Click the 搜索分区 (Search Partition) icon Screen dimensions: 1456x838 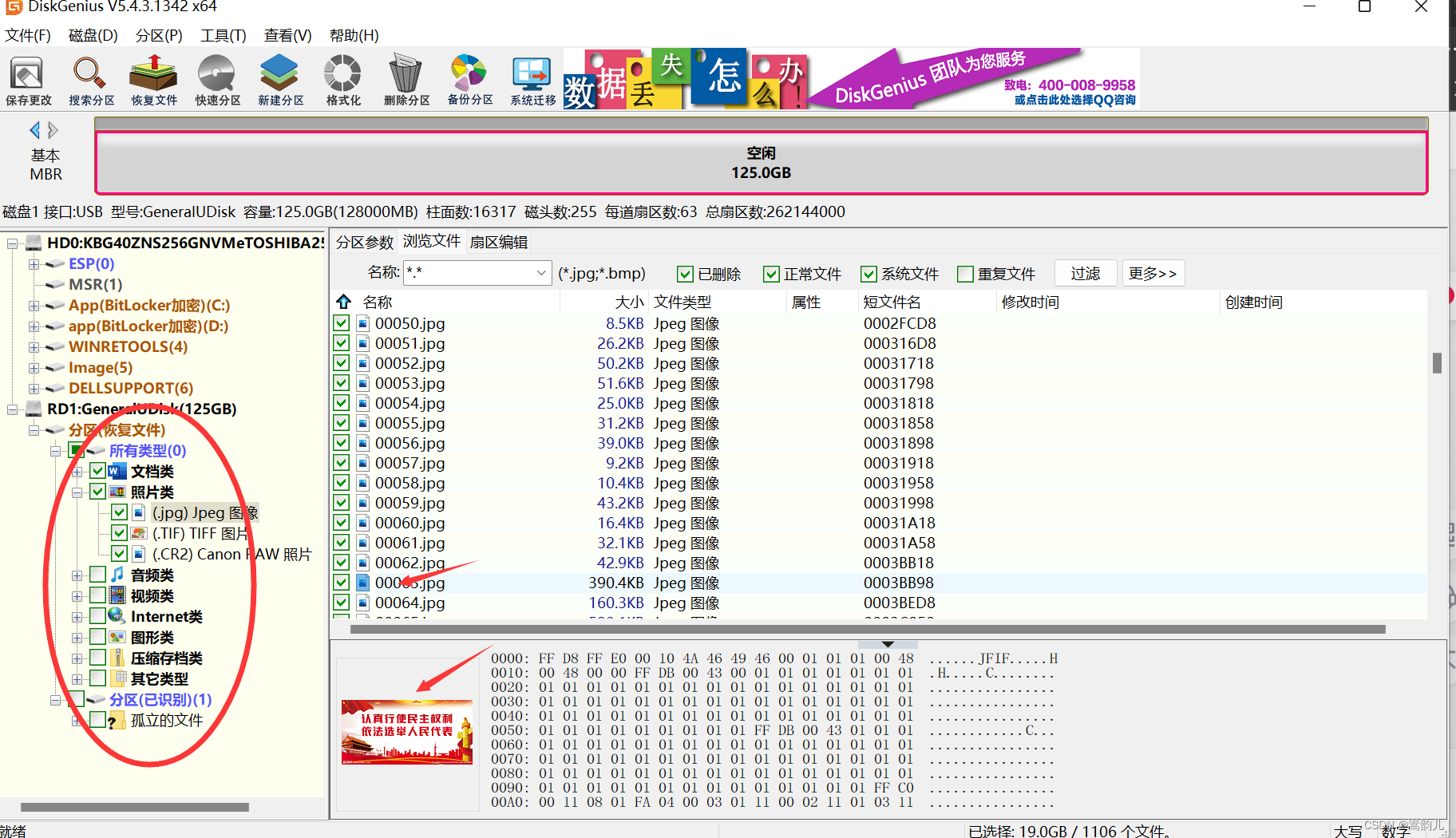(x=90, y=78)
